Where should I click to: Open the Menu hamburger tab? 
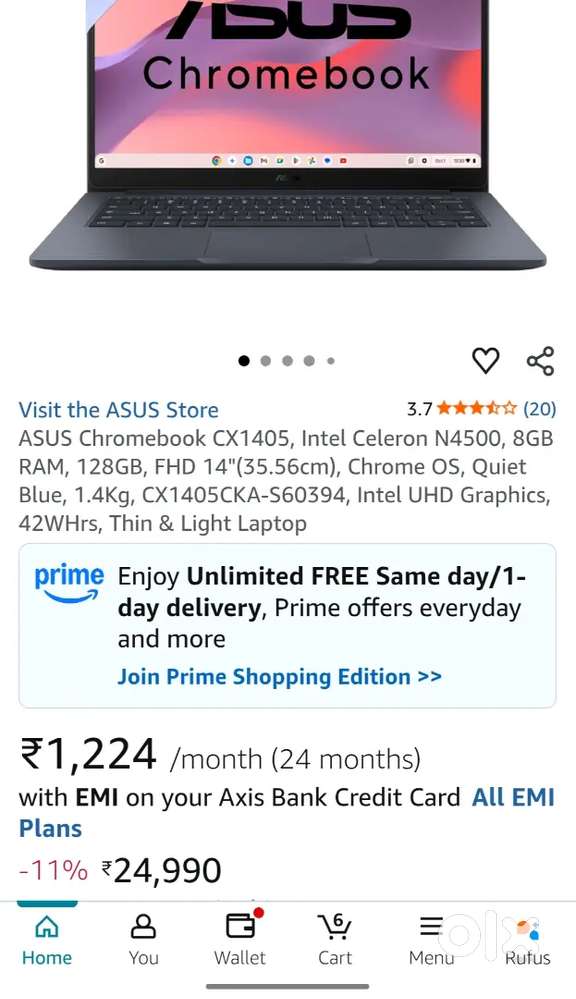431,940
